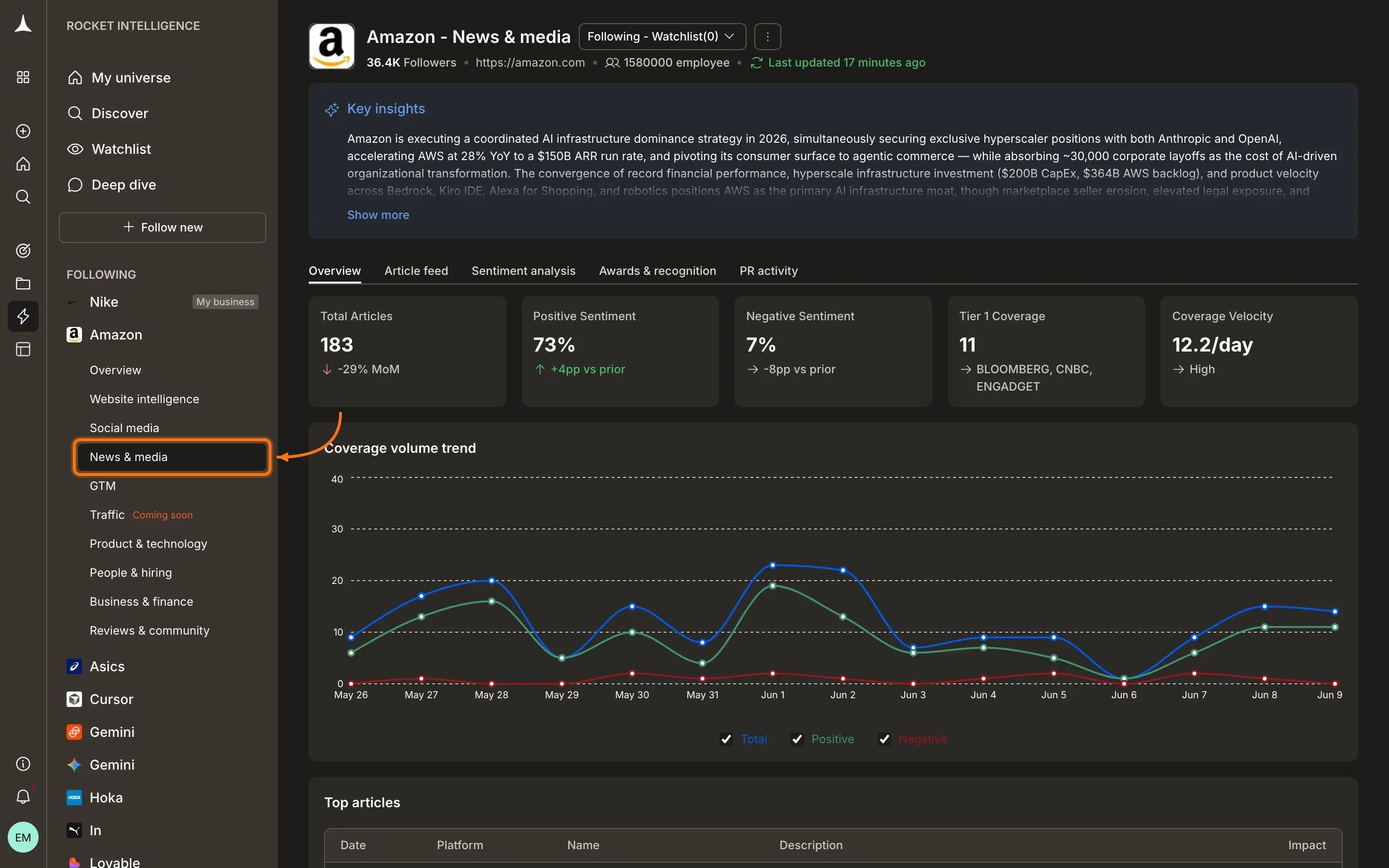Open the PR activity tab
The height and width of the screenshot is (868, 1389).
pyautogui.click(x=769, y=271)
